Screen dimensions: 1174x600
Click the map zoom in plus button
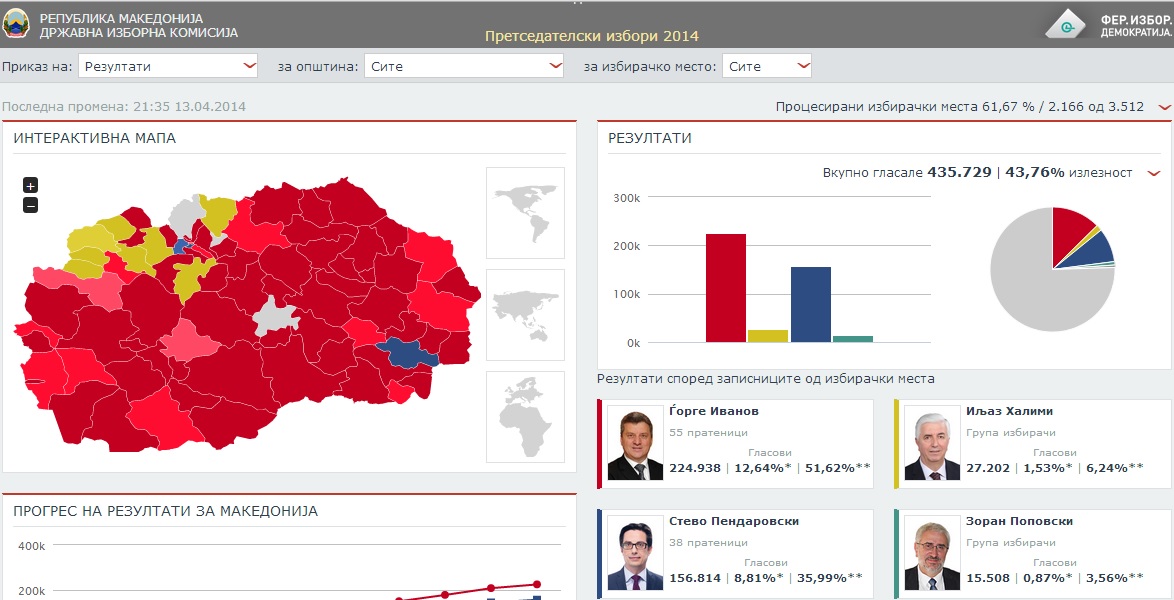point(30,185)
